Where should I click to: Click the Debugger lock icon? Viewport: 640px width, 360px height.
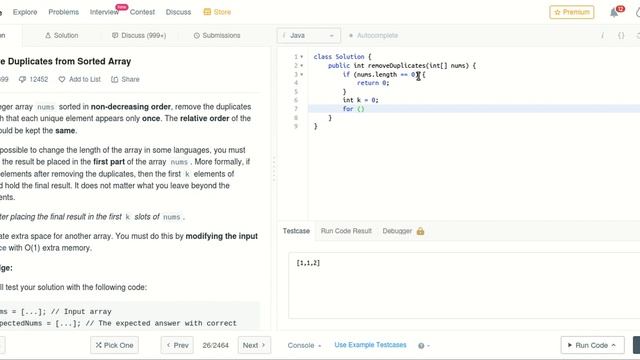pos(420,231)
